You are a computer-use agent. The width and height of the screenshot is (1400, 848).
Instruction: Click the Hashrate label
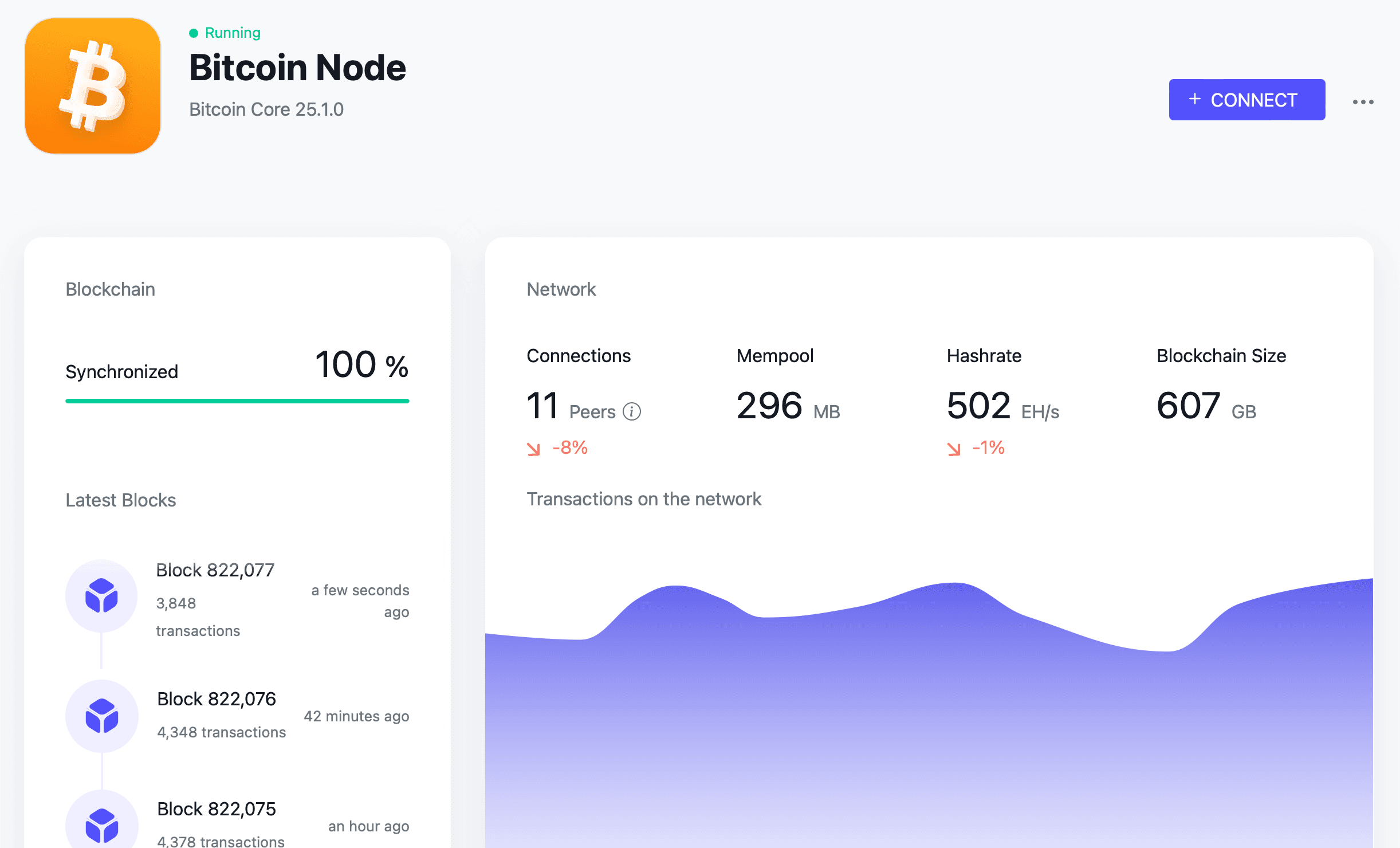click(x=984, y=356)
